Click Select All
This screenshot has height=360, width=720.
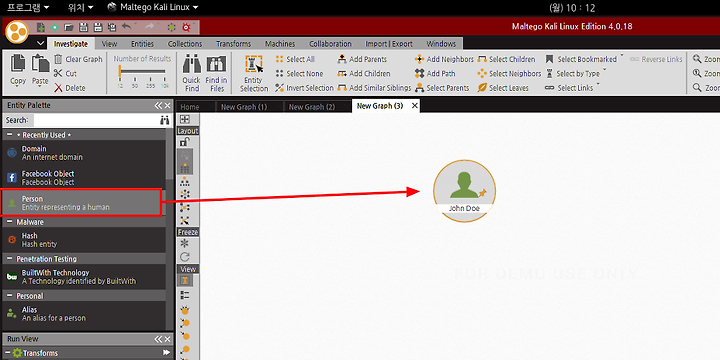(295, 59)
